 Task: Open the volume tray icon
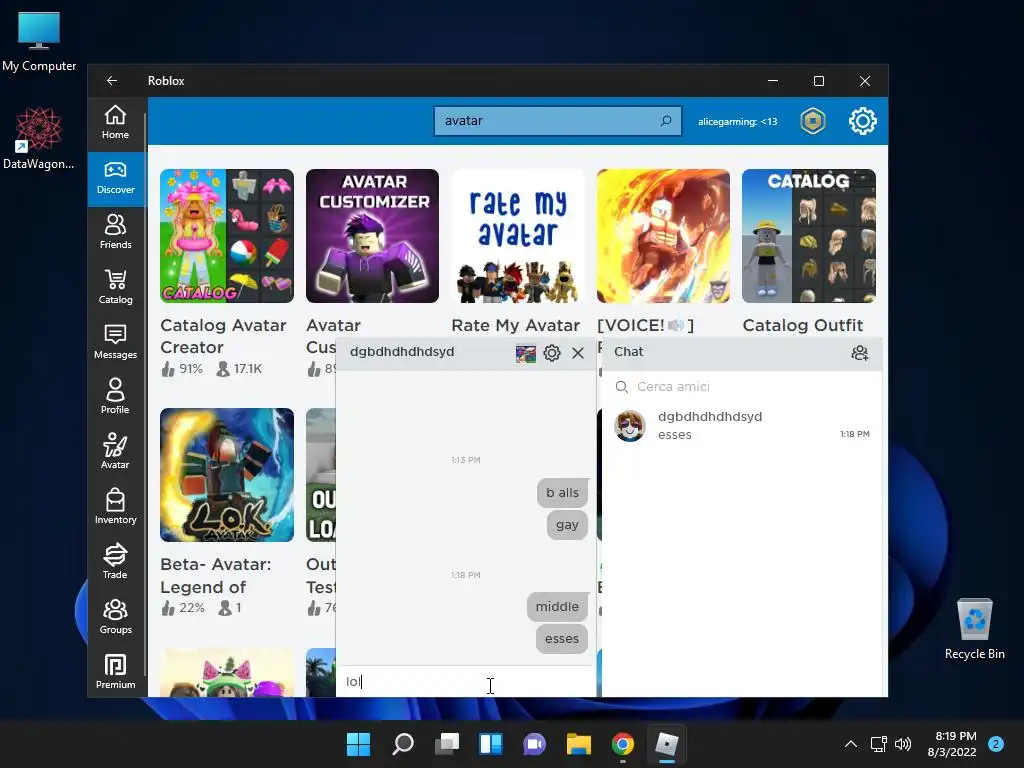[x=903, y=744]
